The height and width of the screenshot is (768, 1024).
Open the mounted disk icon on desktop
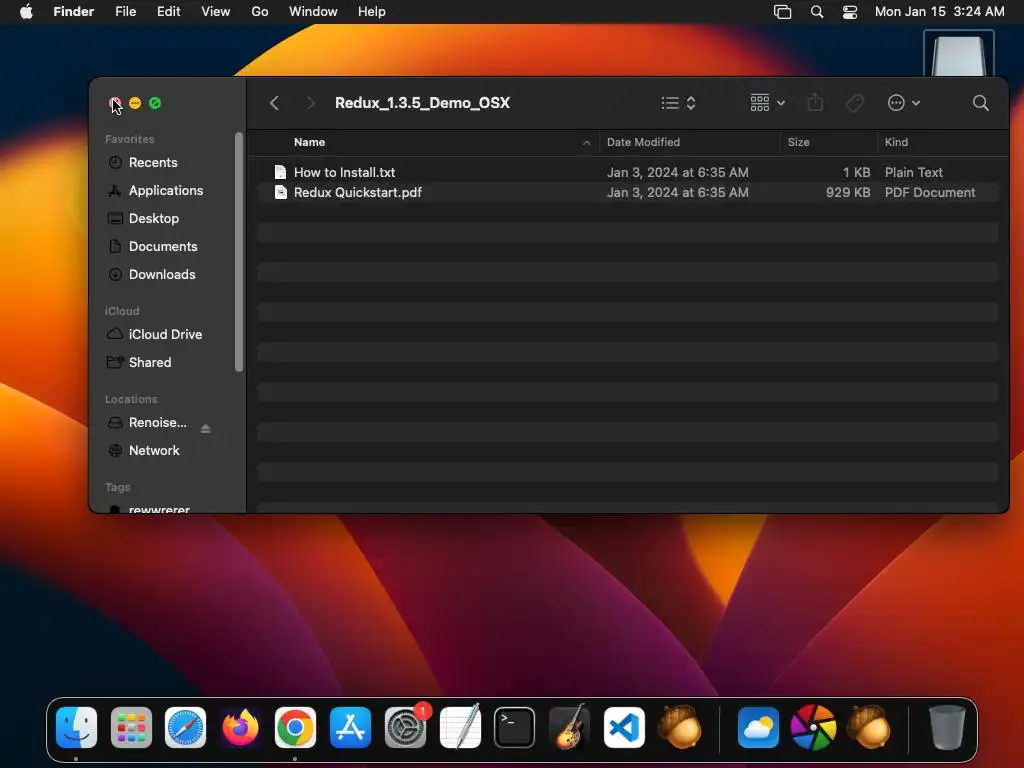959,54
